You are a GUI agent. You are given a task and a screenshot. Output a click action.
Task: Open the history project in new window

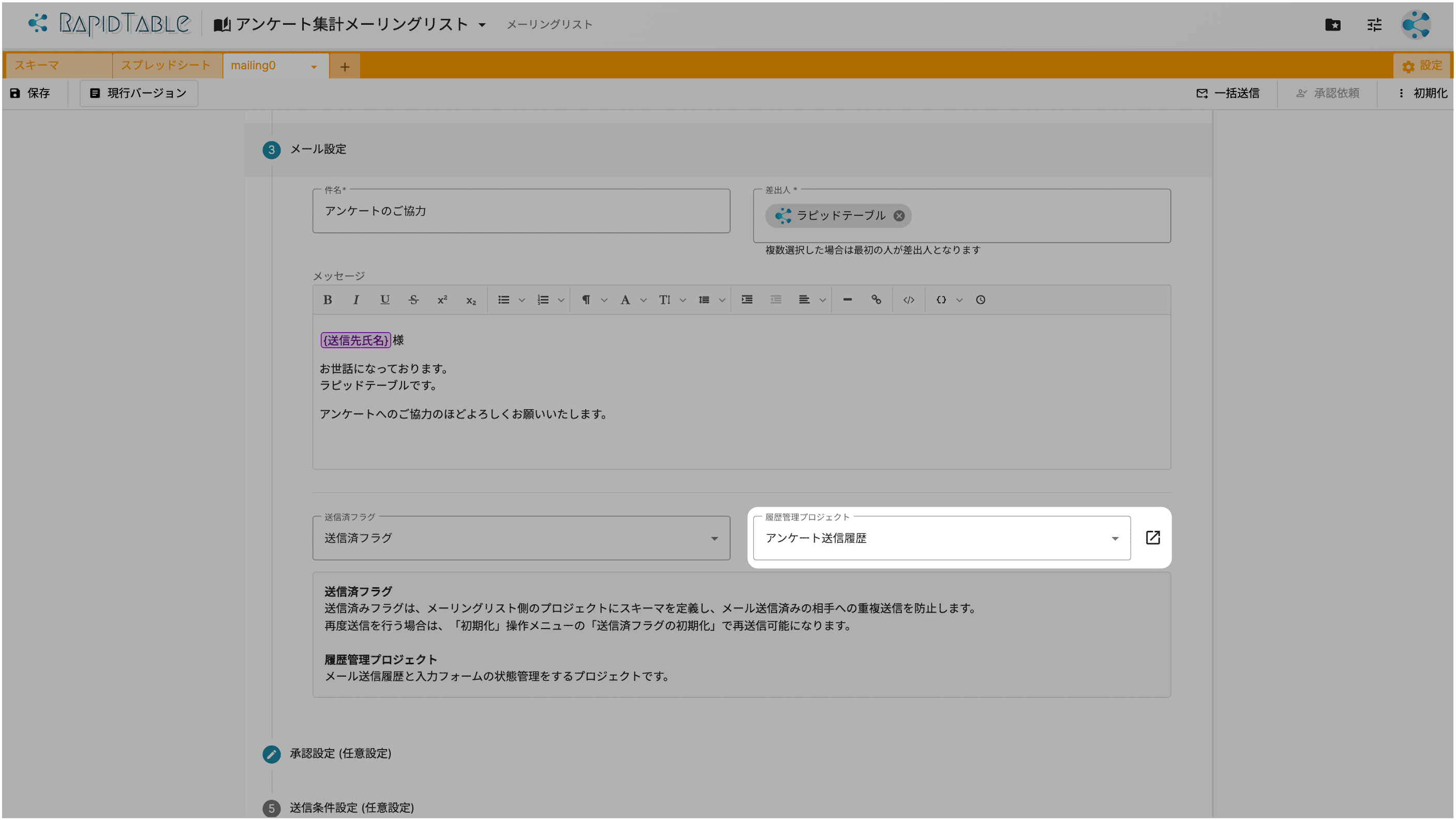click(1153, 538)
